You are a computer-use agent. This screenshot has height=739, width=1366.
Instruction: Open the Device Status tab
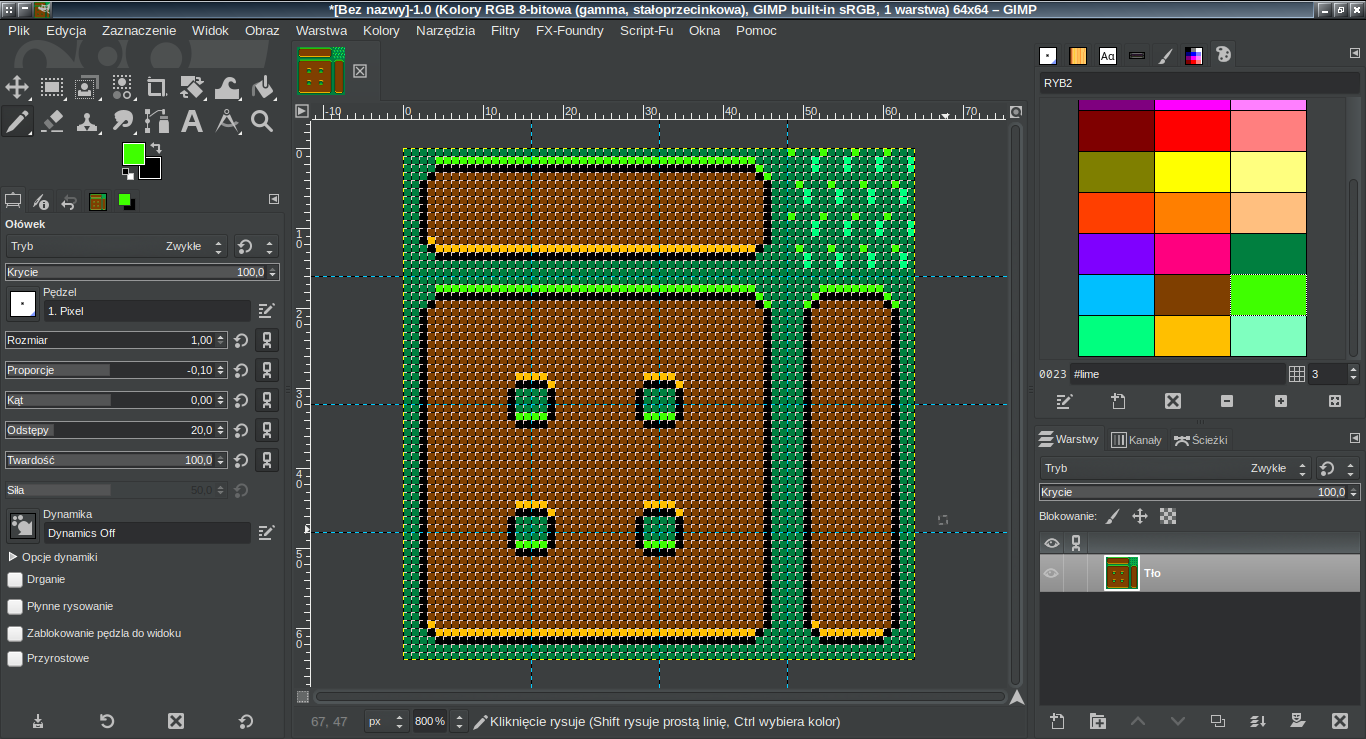[x=41, y=201]
